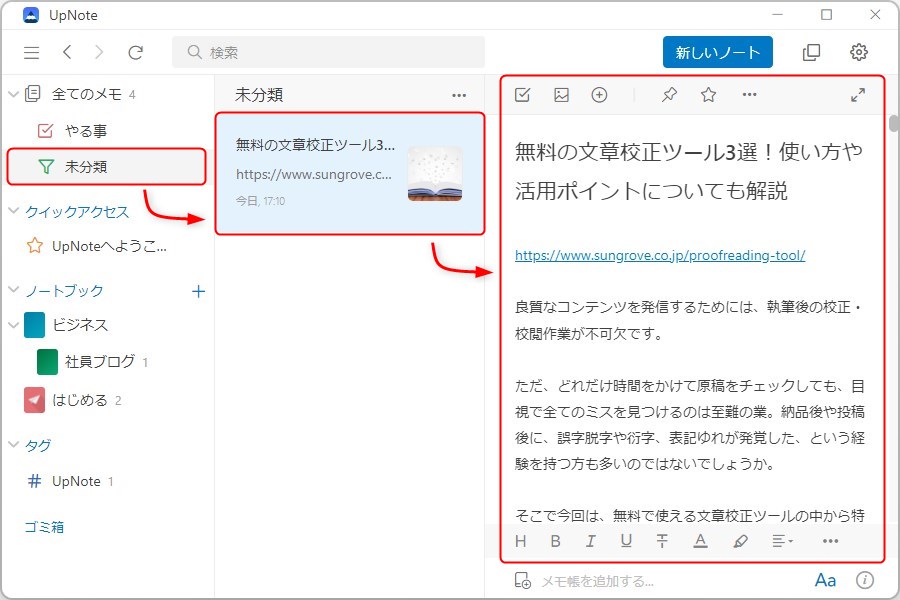Toggle underline formatting
This screenshot has height=600, width=900.
coord(626,541)
